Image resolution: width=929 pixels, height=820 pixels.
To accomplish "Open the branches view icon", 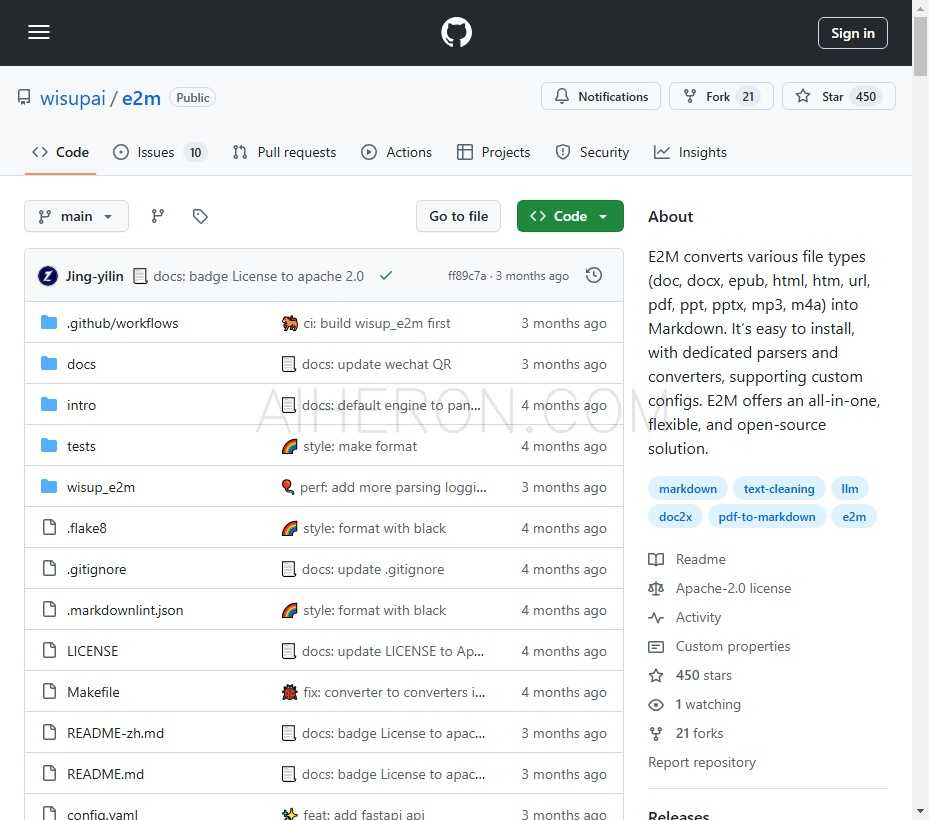I will (x=157, y=216).
